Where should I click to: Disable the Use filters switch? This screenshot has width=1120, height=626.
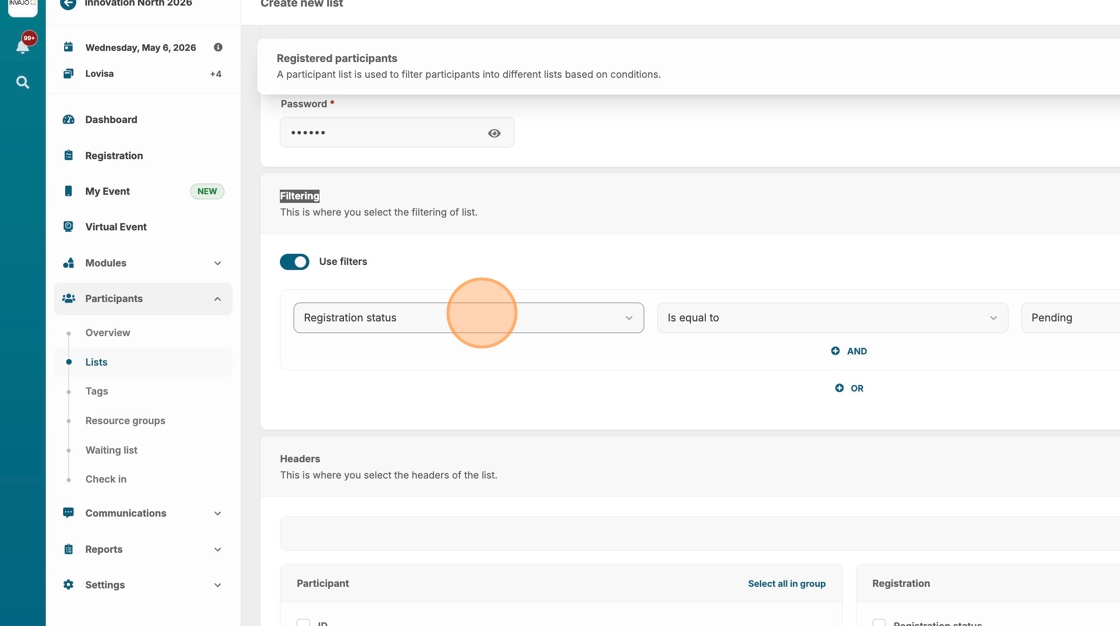click(294, 262)
